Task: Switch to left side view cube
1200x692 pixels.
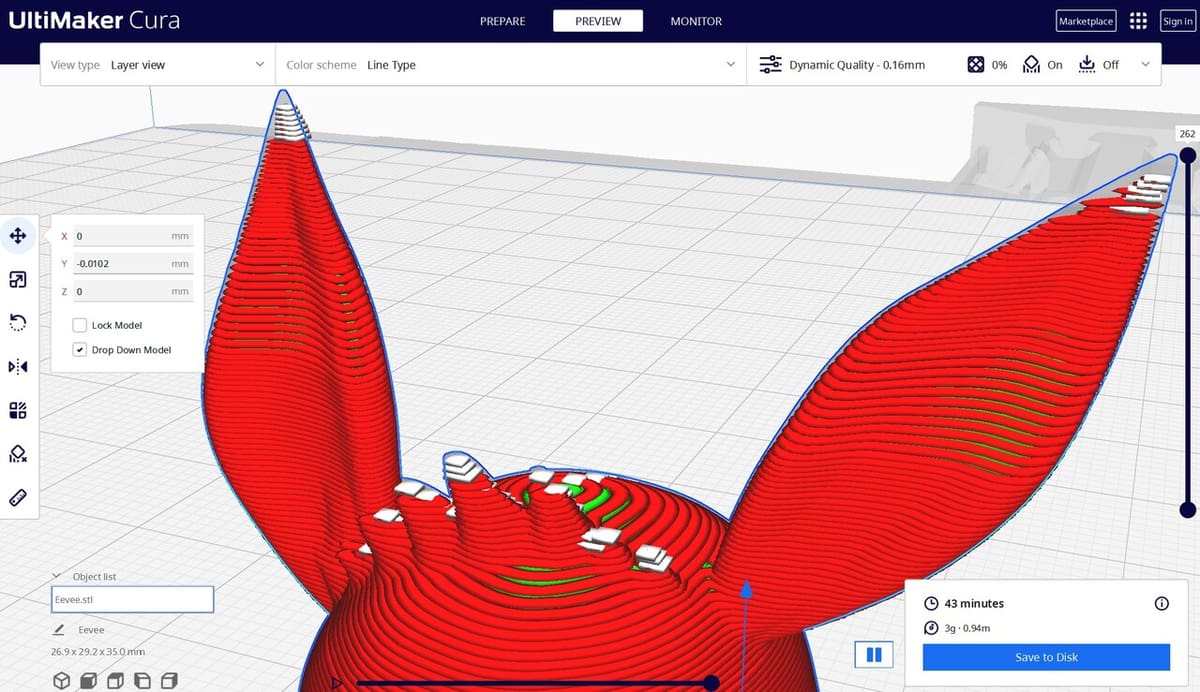Action: pyautogui.click(x=142, y=681)
